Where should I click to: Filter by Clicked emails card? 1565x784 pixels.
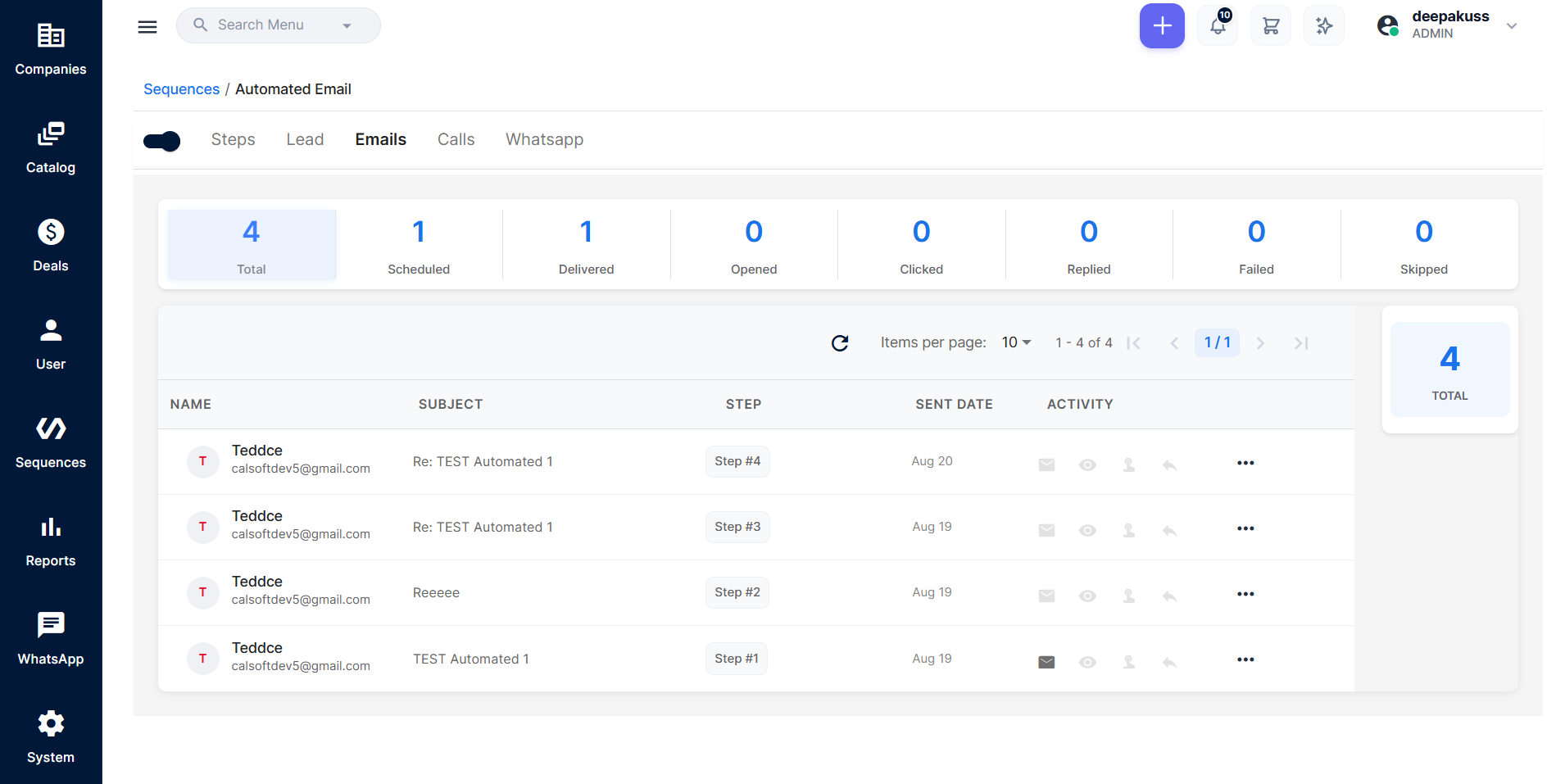point(922,245)
